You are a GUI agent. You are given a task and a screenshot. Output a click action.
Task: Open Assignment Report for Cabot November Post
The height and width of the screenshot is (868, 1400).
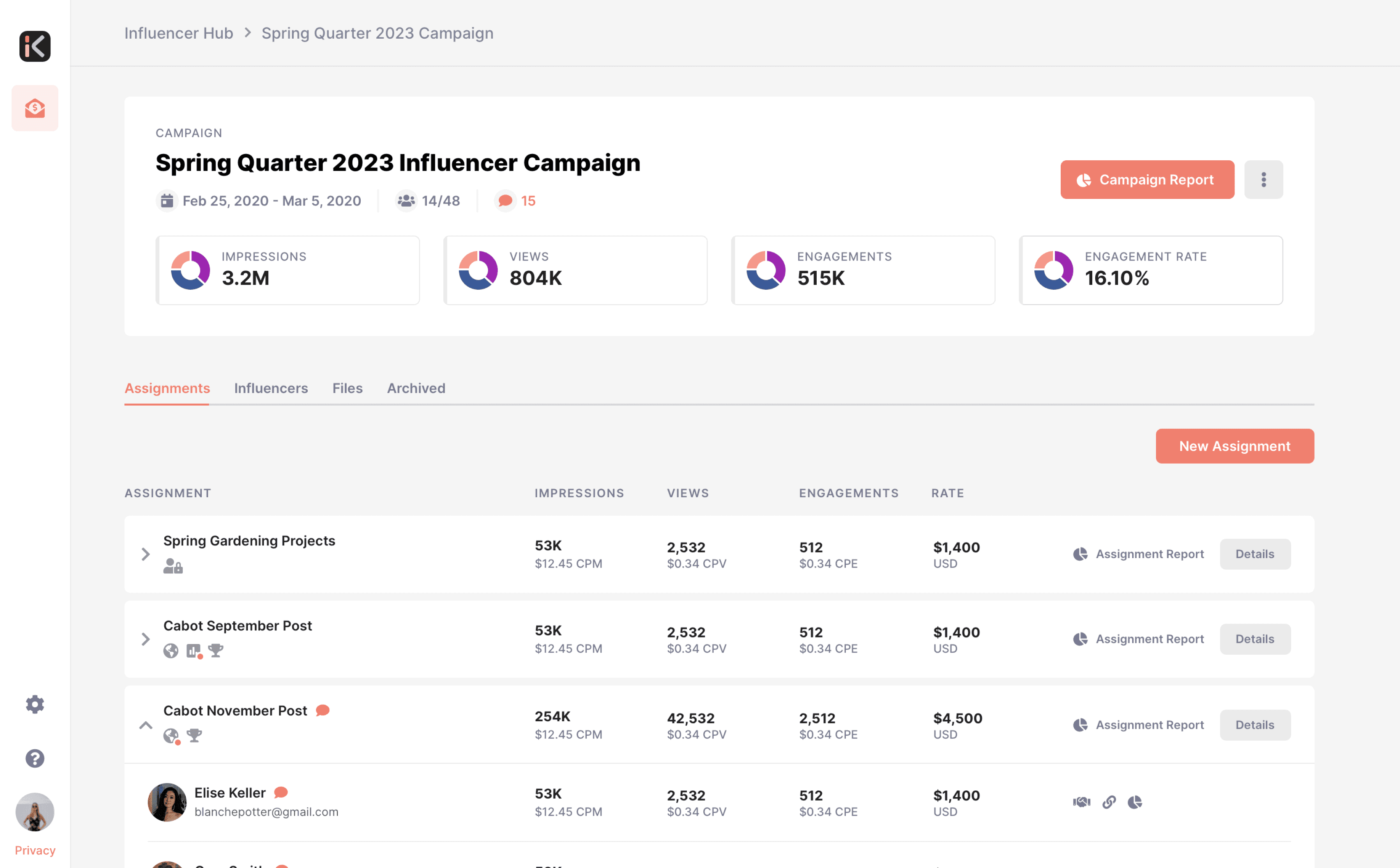tap(1138, 725)
